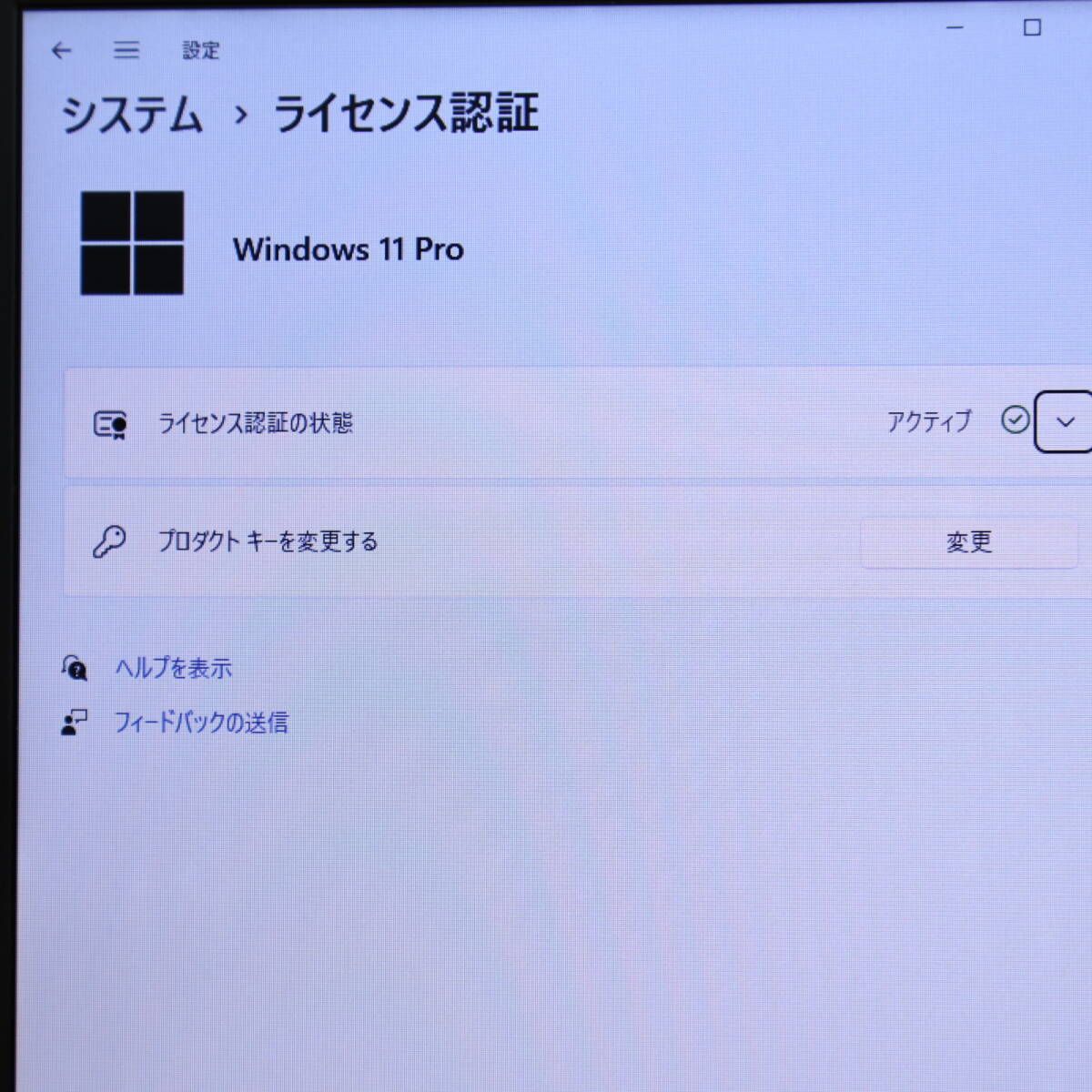1092x1092 pixels.
Task: Click the Windows 11 Pro text
Action: [349, 248]
